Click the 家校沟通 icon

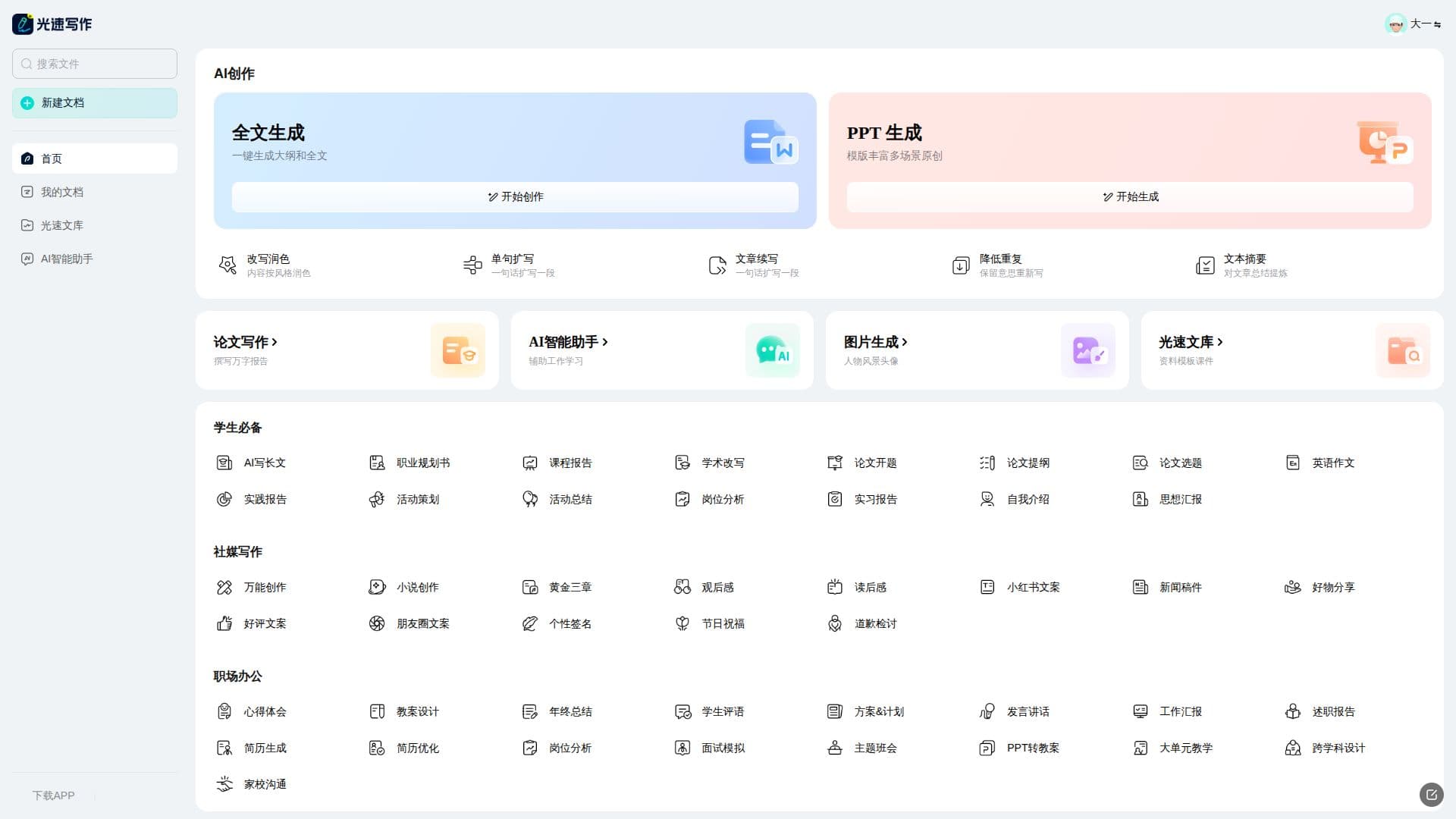pos(224,784)
